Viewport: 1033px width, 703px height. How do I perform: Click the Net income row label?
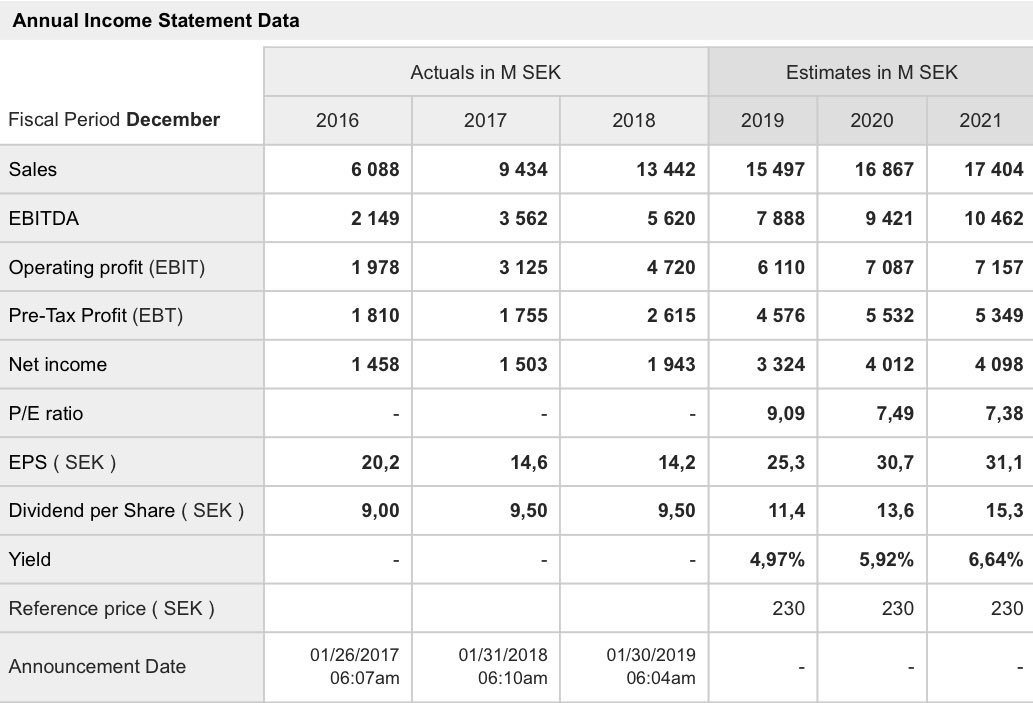coord(58,364)
